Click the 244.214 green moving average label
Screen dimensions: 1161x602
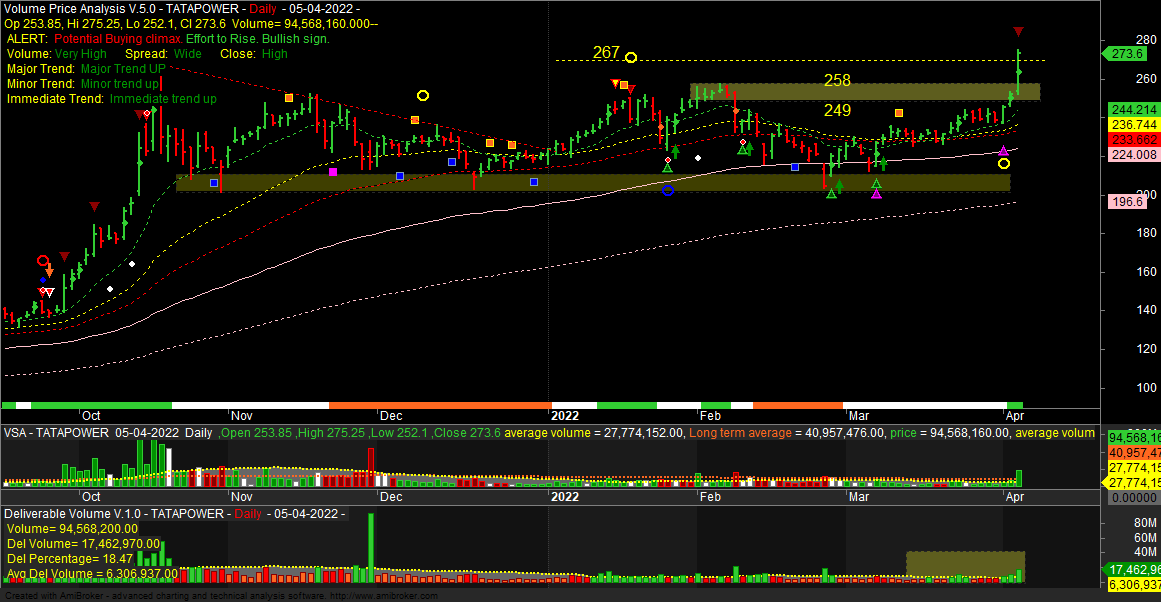point(1134,110)
